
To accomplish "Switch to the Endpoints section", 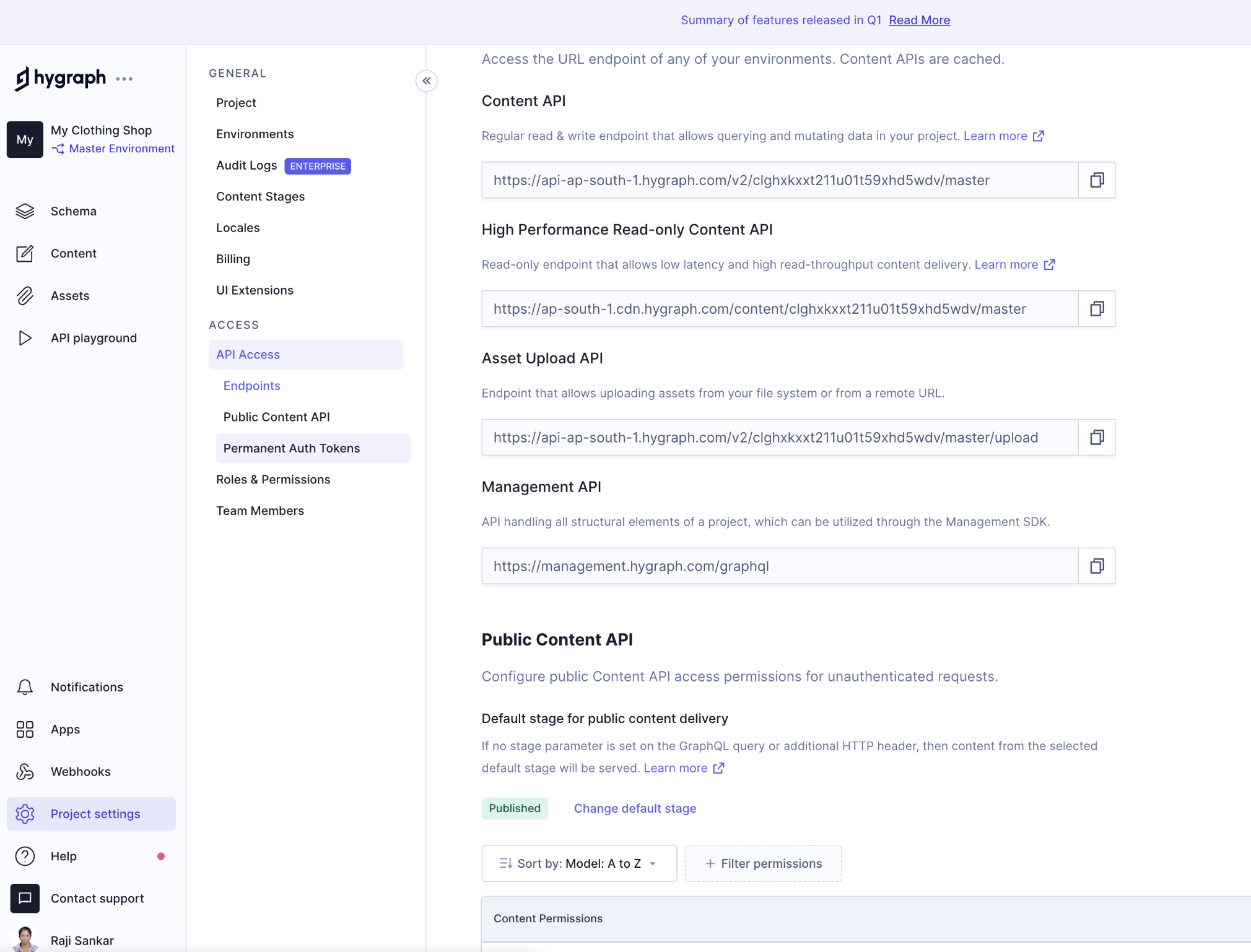I will [x=251, y=385].
